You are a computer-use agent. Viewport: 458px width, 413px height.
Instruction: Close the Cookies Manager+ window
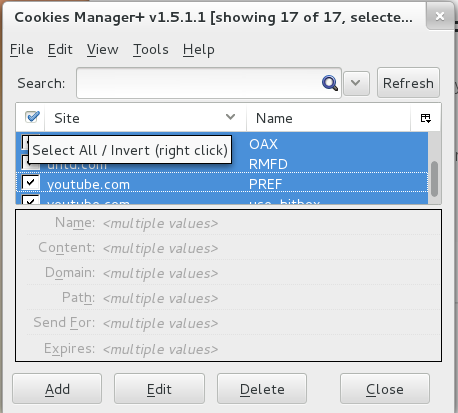pos(440,16)
